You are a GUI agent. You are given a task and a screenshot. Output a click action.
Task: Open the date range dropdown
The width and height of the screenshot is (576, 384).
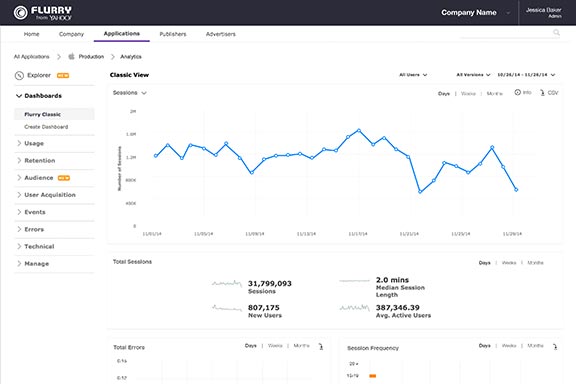coord(526,75)
